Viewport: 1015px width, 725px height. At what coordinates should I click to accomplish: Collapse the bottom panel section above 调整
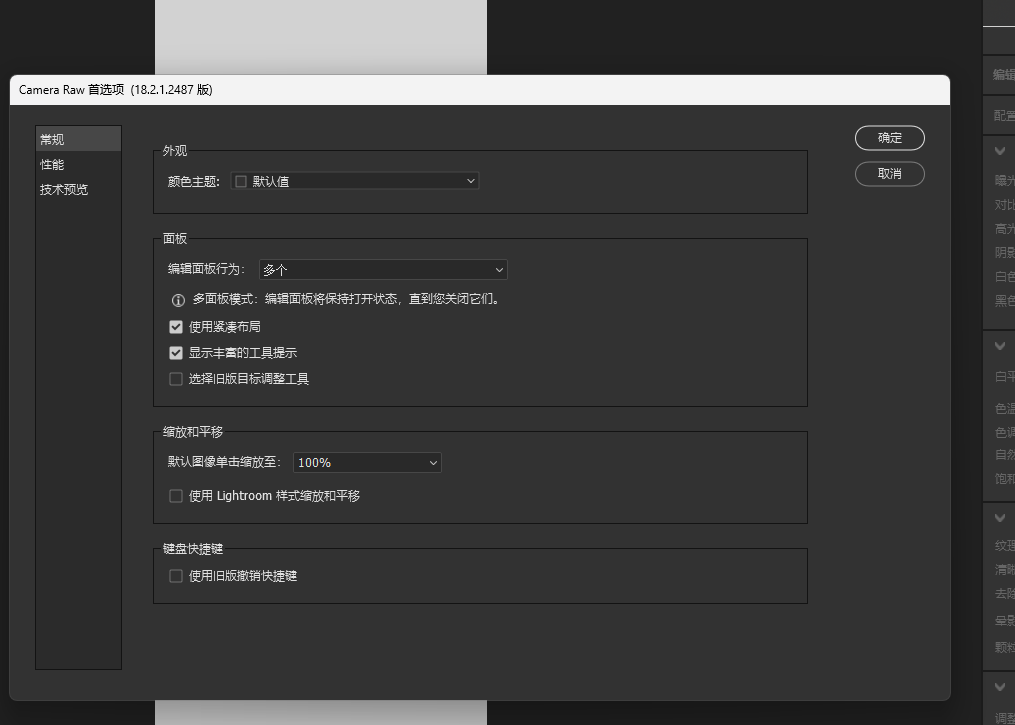coord(999,687)
